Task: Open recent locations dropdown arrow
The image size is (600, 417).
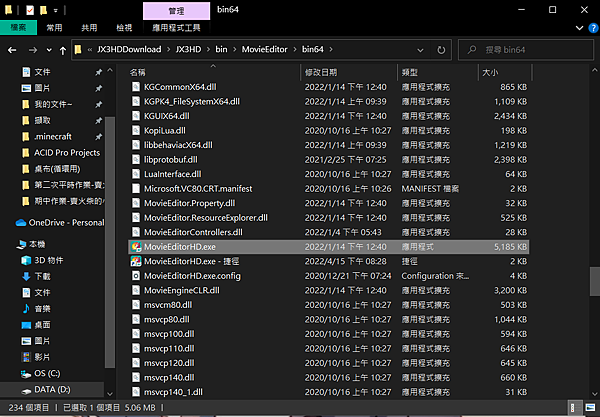Action: coord(49,50)
